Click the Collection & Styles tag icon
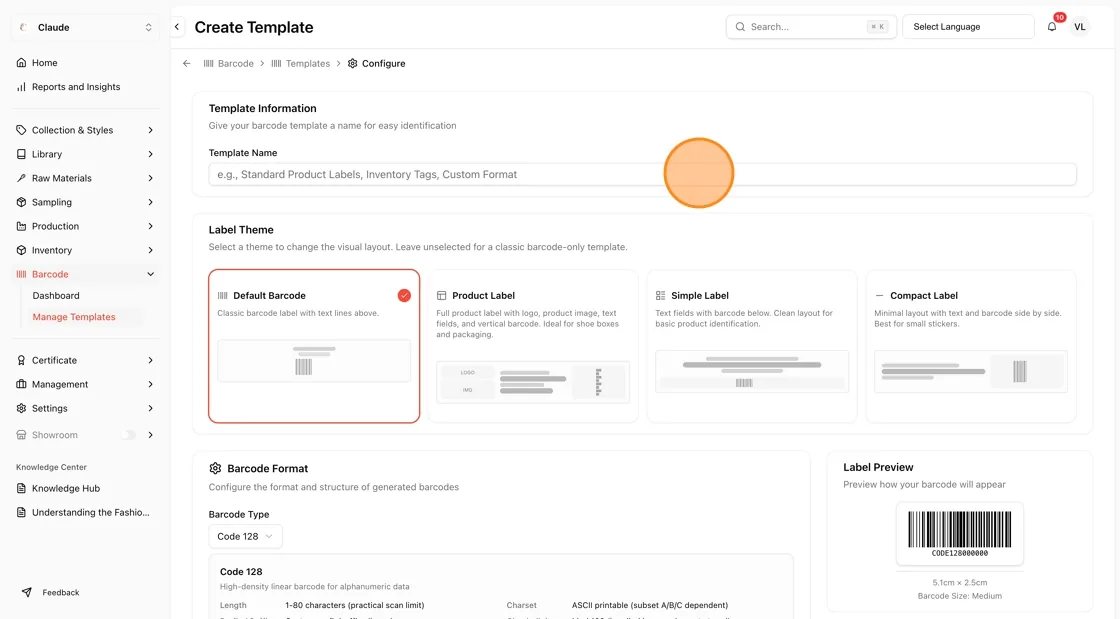Image resolution: width=1120 pixels, height=619 pixels. click(21, 130)
